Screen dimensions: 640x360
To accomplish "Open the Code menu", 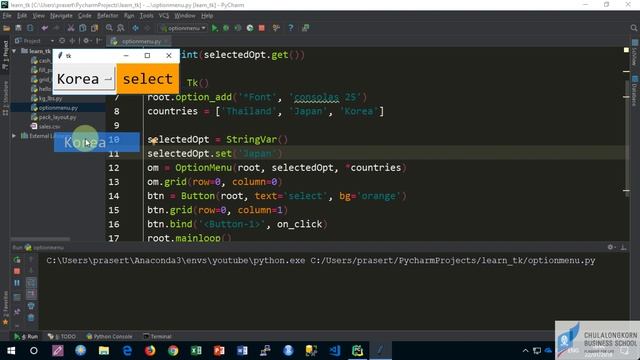I will tap(84, 16).
